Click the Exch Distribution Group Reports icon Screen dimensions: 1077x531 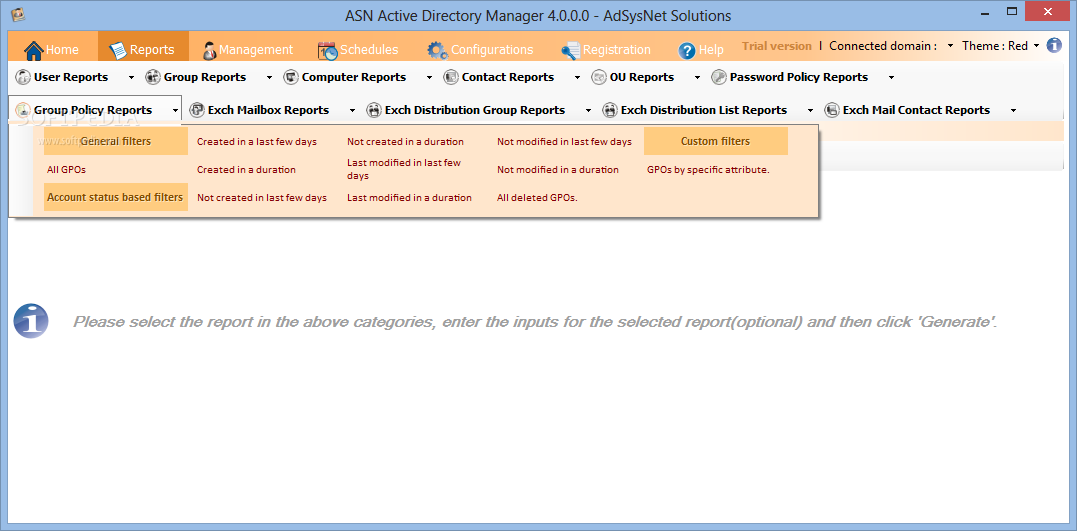coord(374,110)
